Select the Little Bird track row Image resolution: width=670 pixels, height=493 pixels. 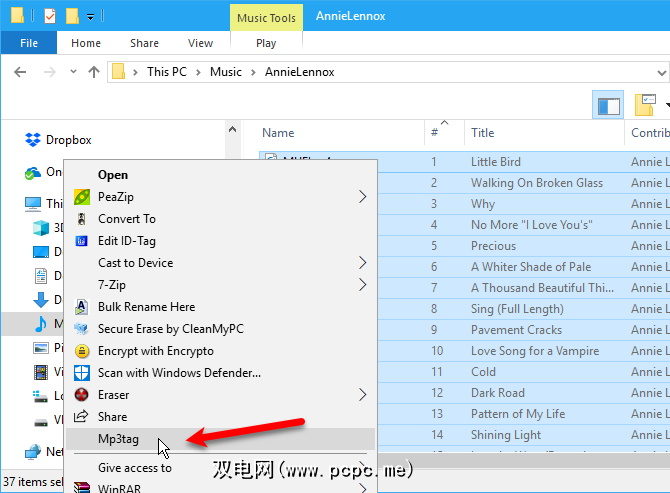[496, 161]
